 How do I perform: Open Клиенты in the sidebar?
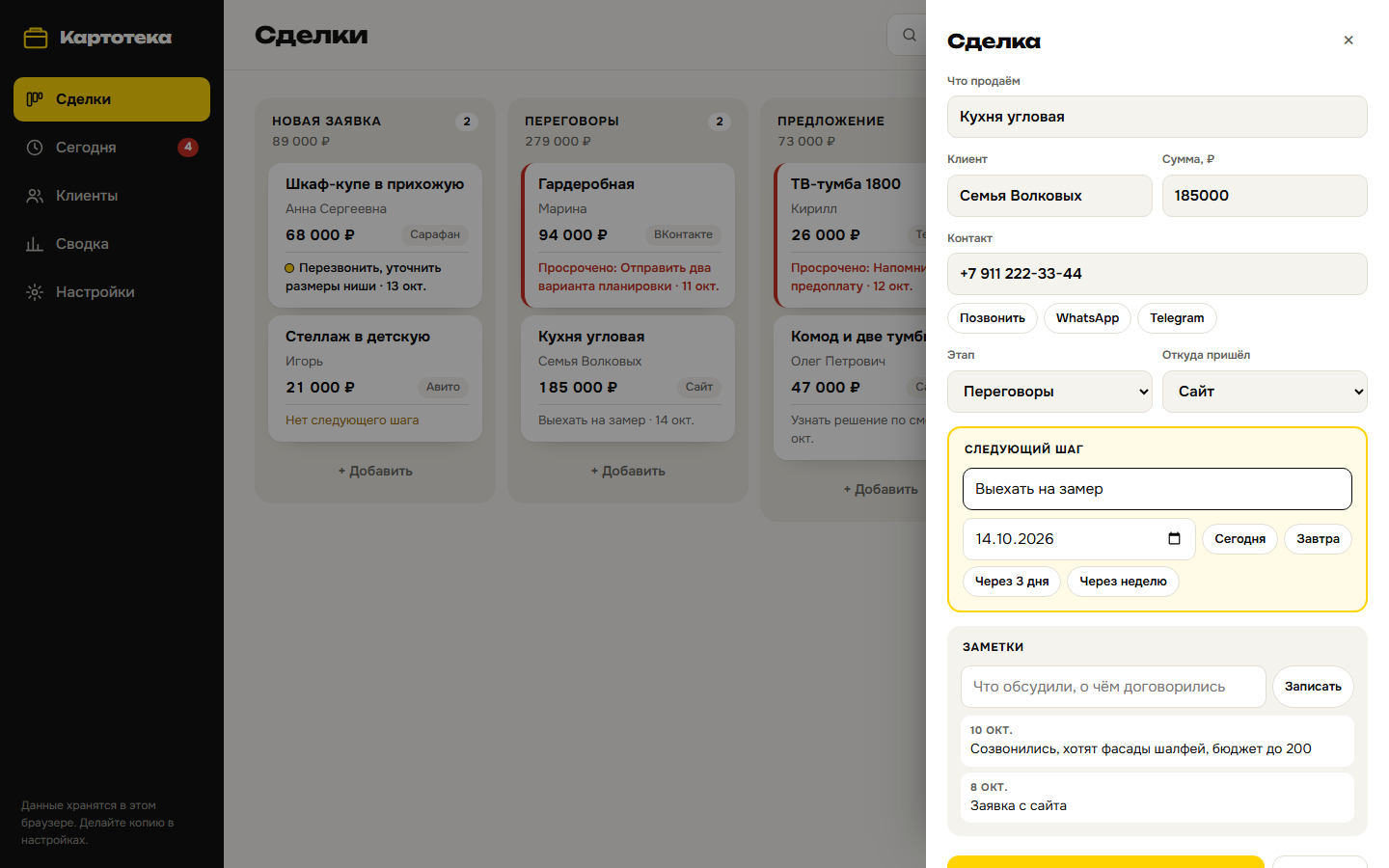click(x=112, y=196)
